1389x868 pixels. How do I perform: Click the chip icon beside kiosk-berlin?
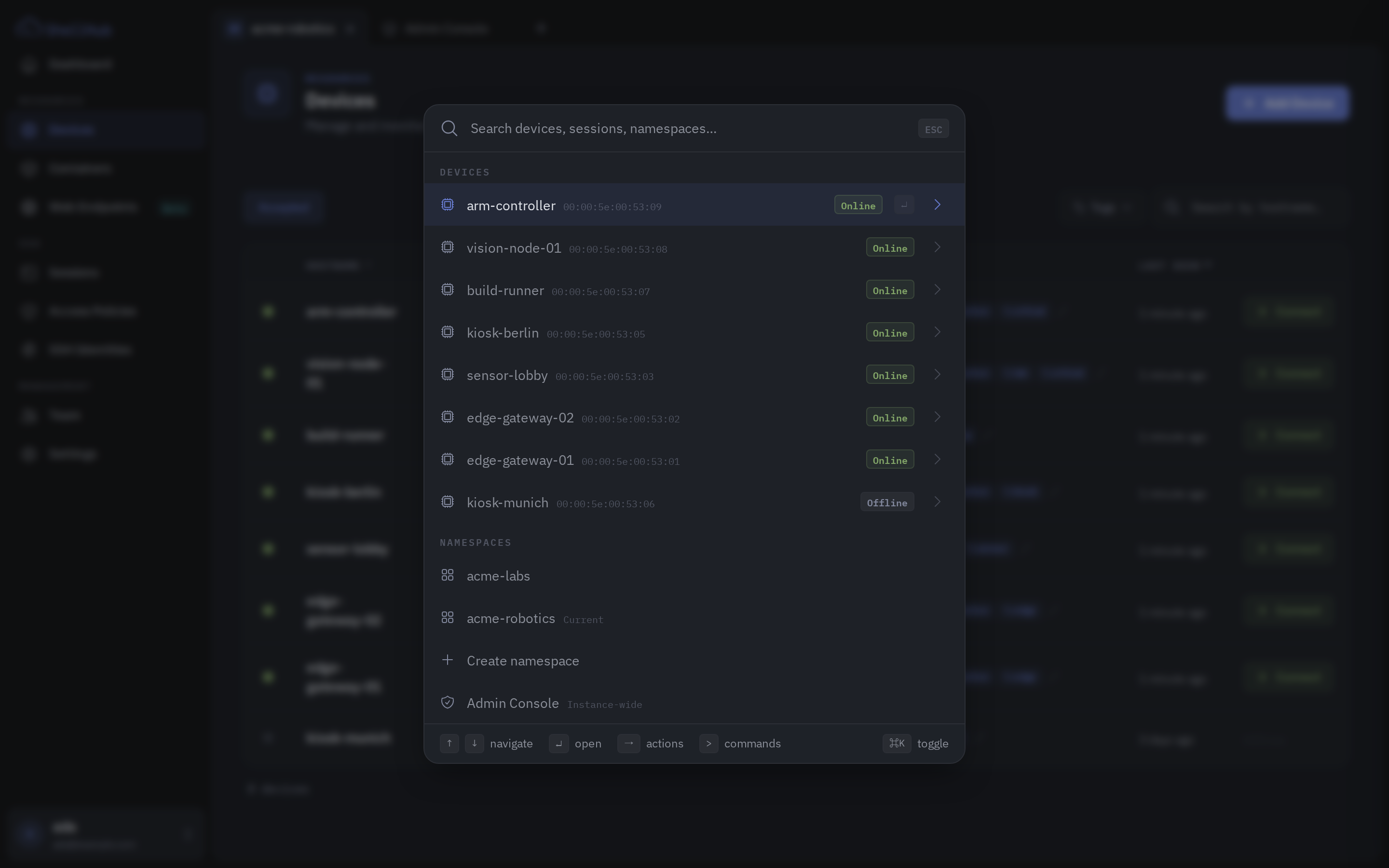coord(448,332)
